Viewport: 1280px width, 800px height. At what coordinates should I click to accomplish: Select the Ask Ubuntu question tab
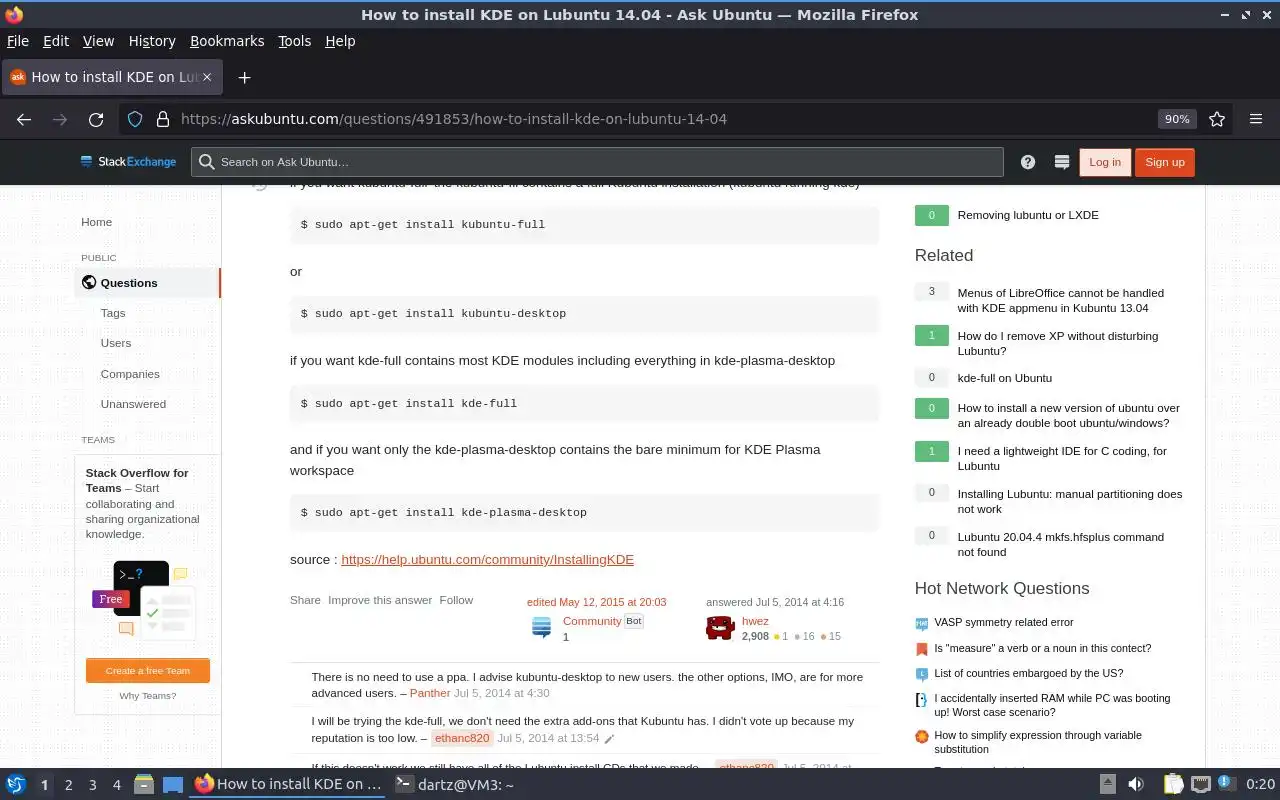111,77
